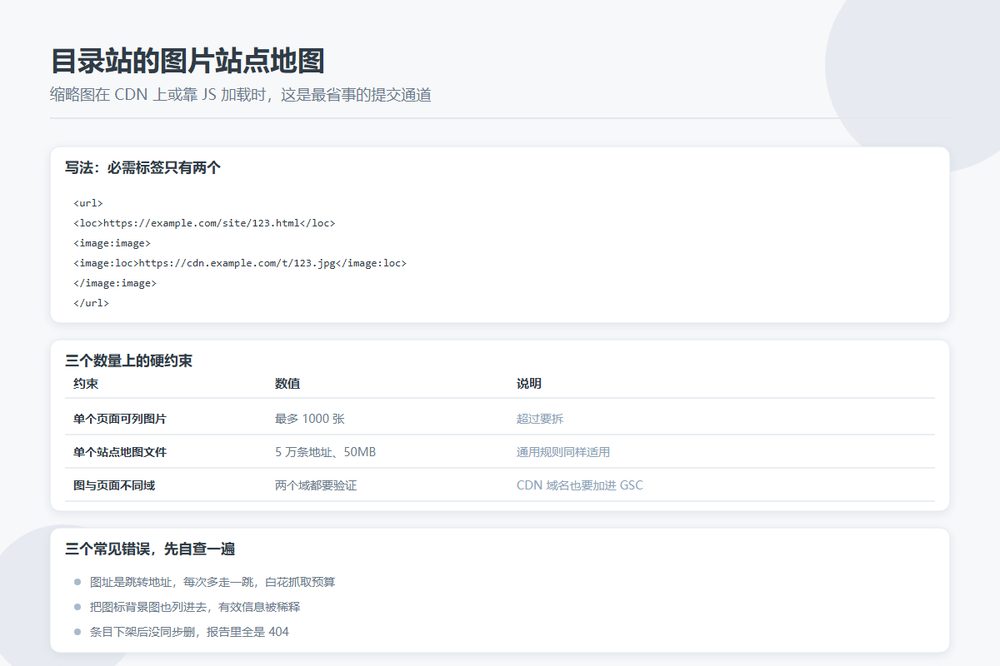This screenshot has height=666, width=1000.
Task: Click the page title 目录站的图片站点地图
Action: point(188,61)
